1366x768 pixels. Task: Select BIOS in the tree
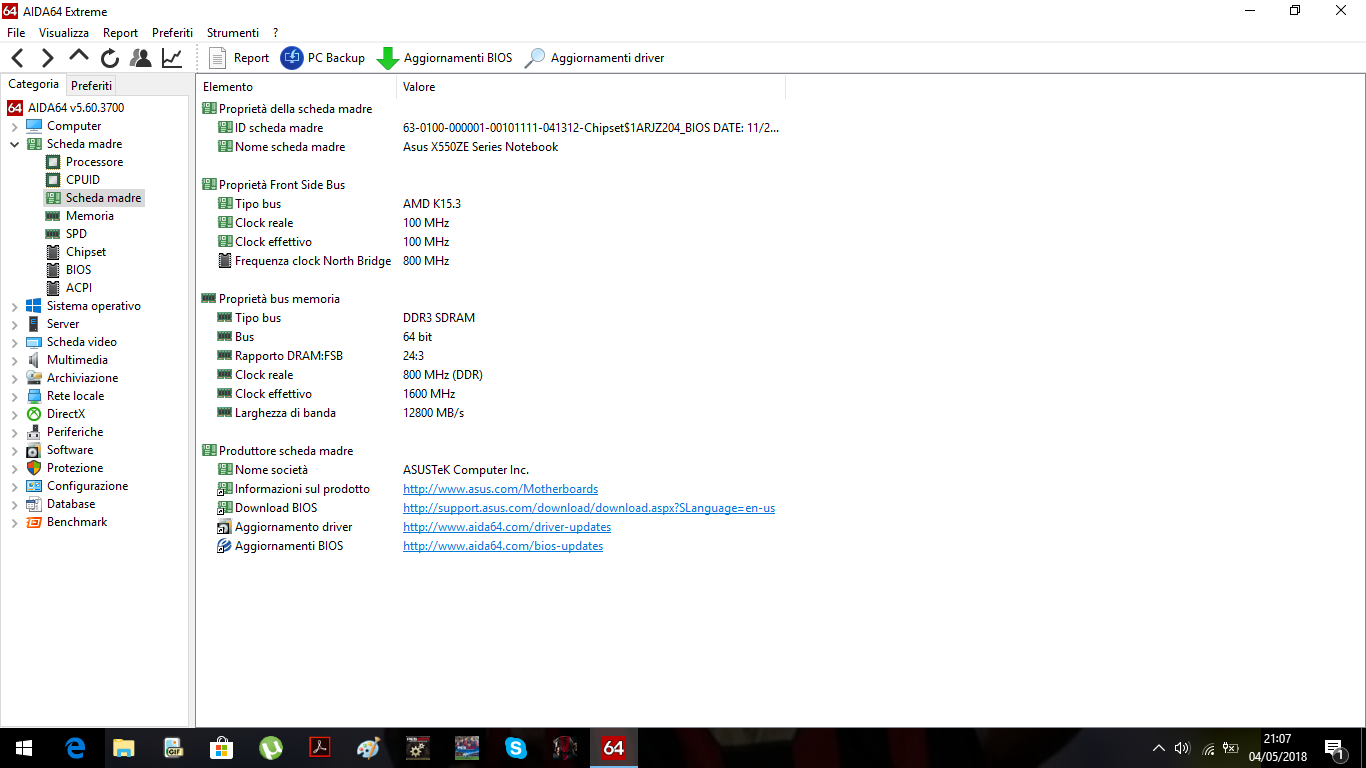pos(79,270)
